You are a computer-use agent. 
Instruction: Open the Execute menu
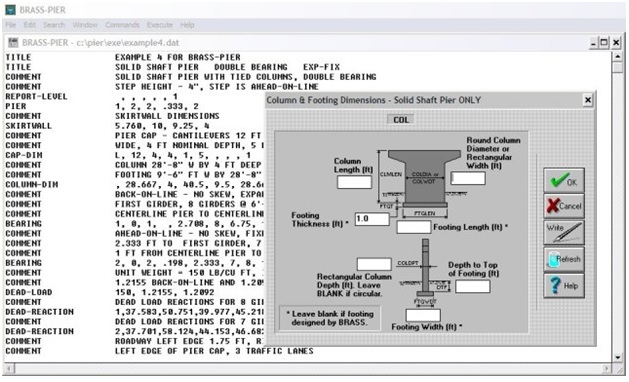[159, 25]
